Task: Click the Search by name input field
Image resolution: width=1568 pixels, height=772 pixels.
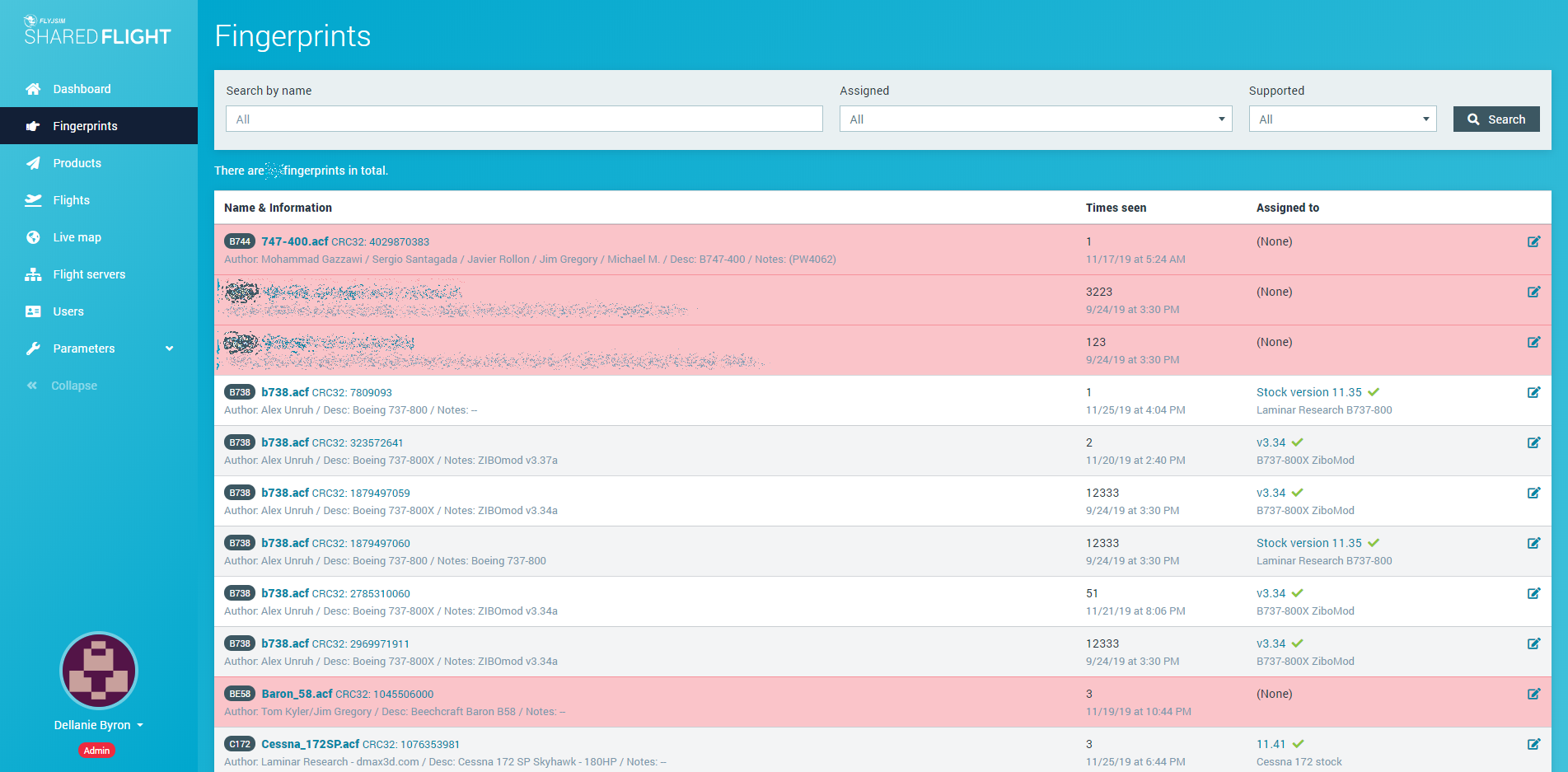Action: coord(524,119)
